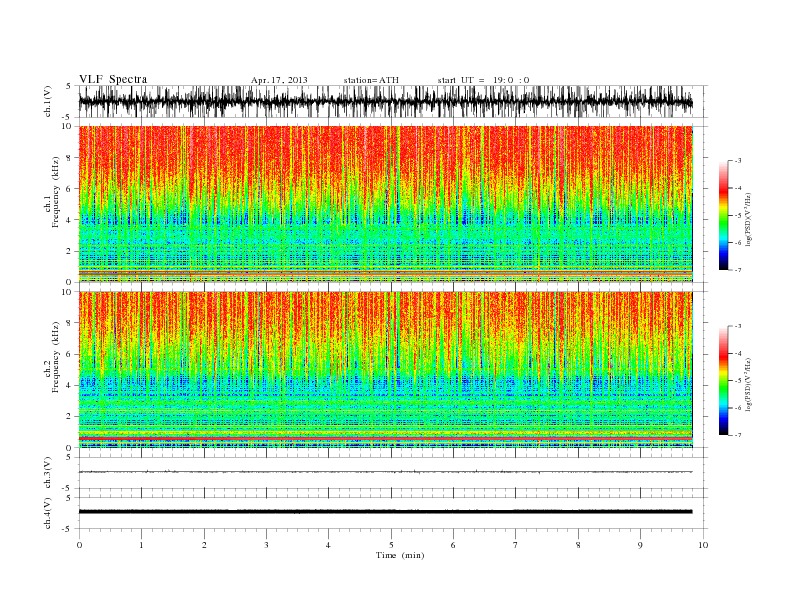Click the bottom time-axis tick label "8"
This screenshot has height=612, width=792.
click(x=578, y=545)
